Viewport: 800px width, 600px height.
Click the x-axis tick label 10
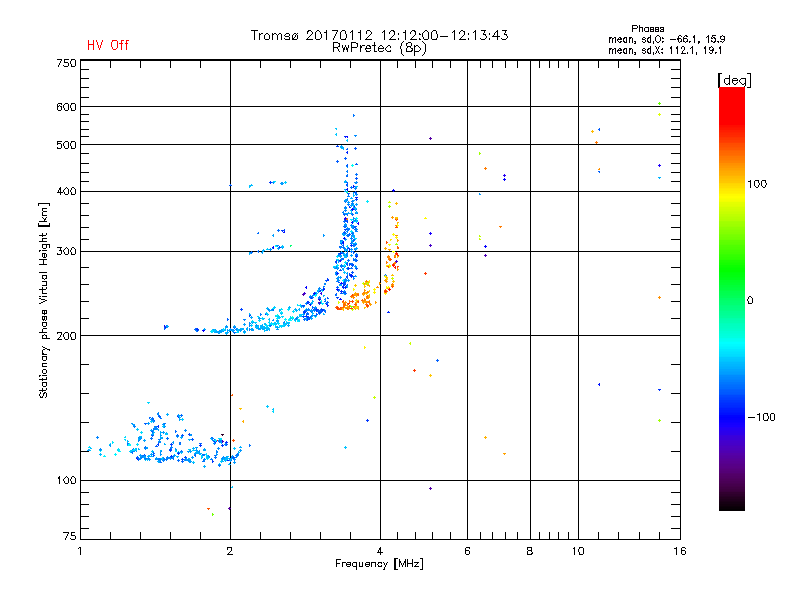578,551
